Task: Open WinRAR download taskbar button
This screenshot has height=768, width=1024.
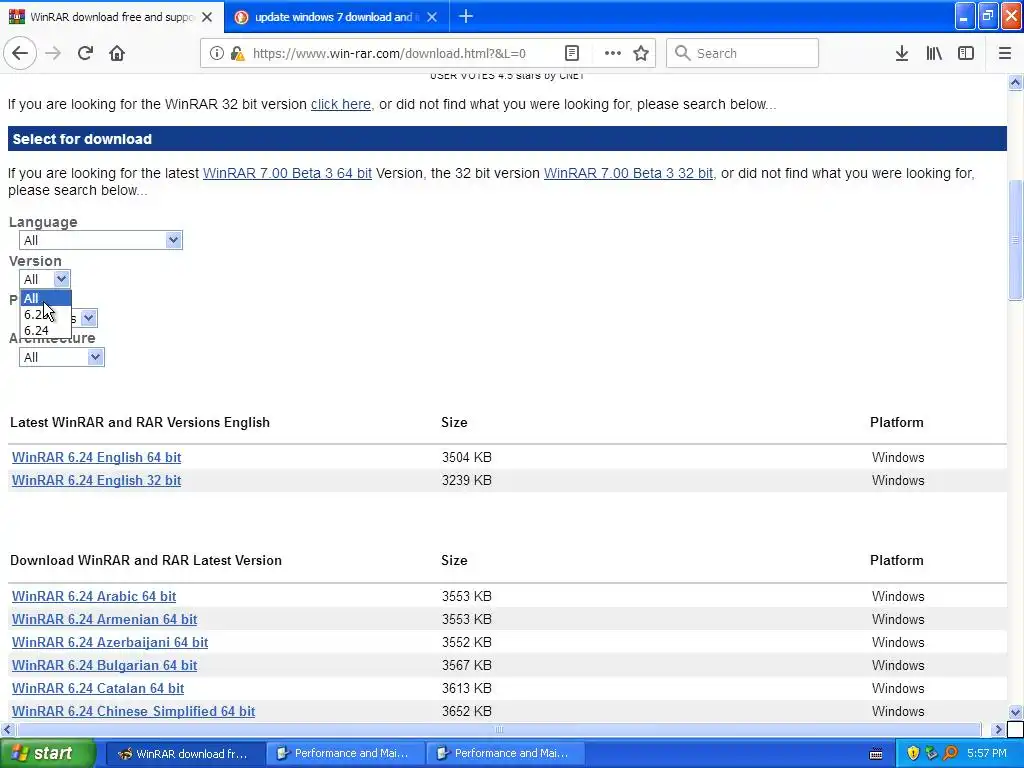Action: click(185, 754)
